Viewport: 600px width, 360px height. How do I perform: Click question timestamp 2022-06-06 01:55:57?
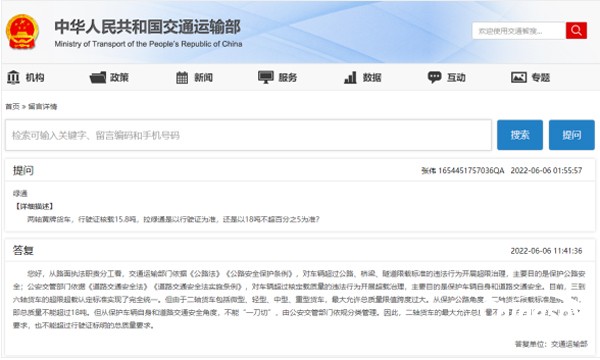click(546, 170)
